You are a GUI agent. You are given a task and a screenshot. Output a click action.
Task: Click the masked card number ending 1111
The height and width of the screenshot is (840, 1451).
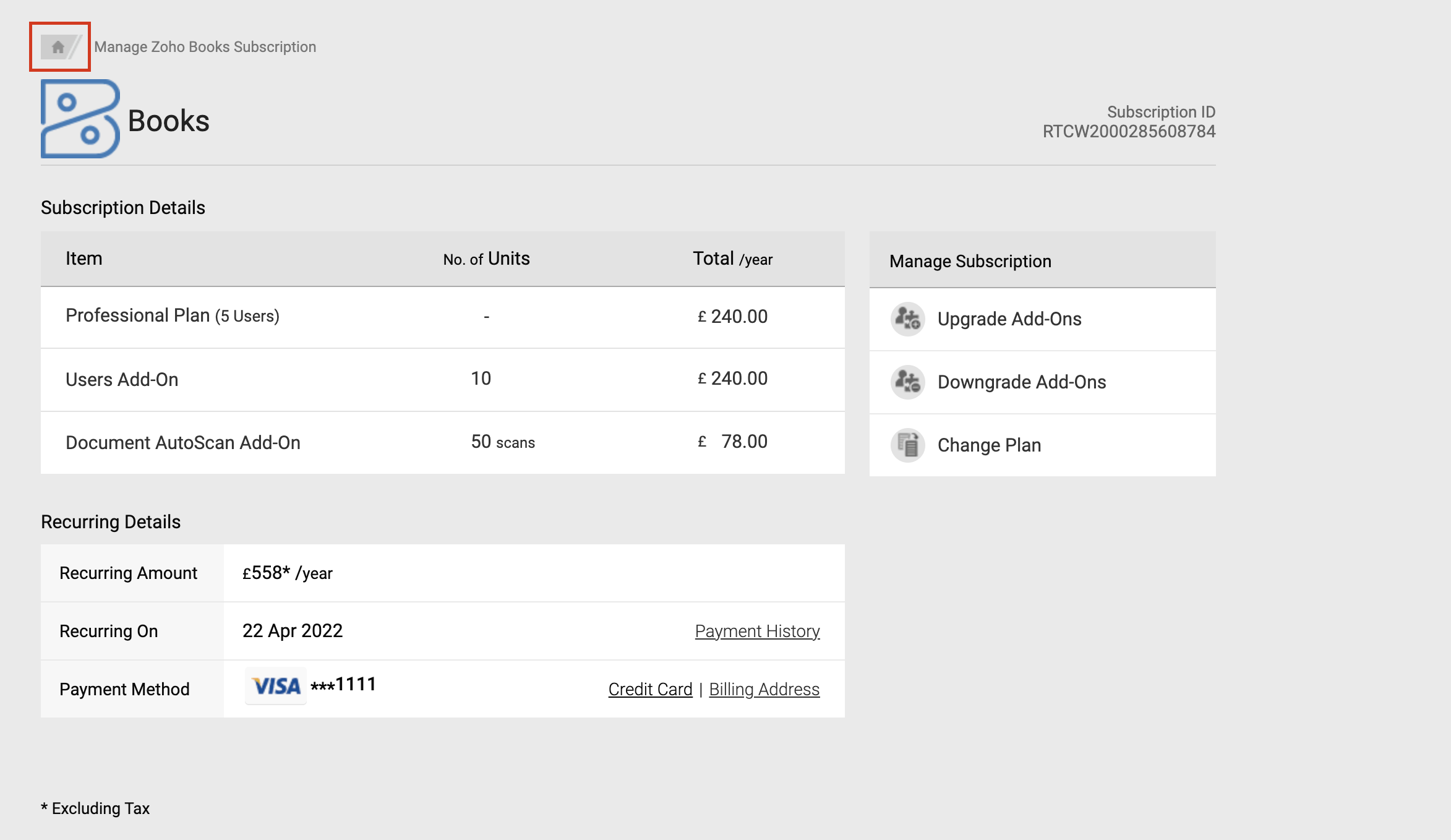[343, 684]
